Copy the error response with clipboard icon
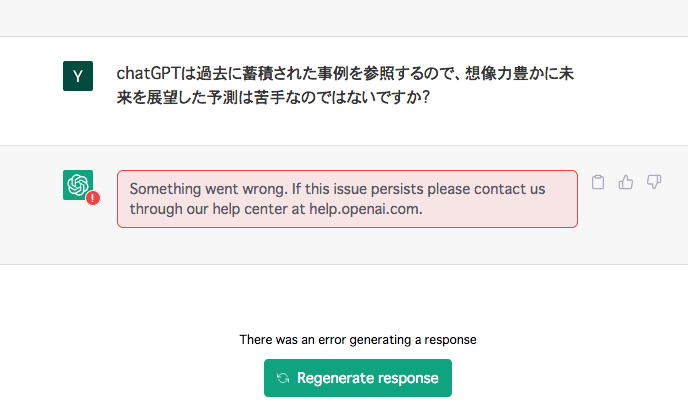This screenshot has width=688, height=406. pos(598,182)
